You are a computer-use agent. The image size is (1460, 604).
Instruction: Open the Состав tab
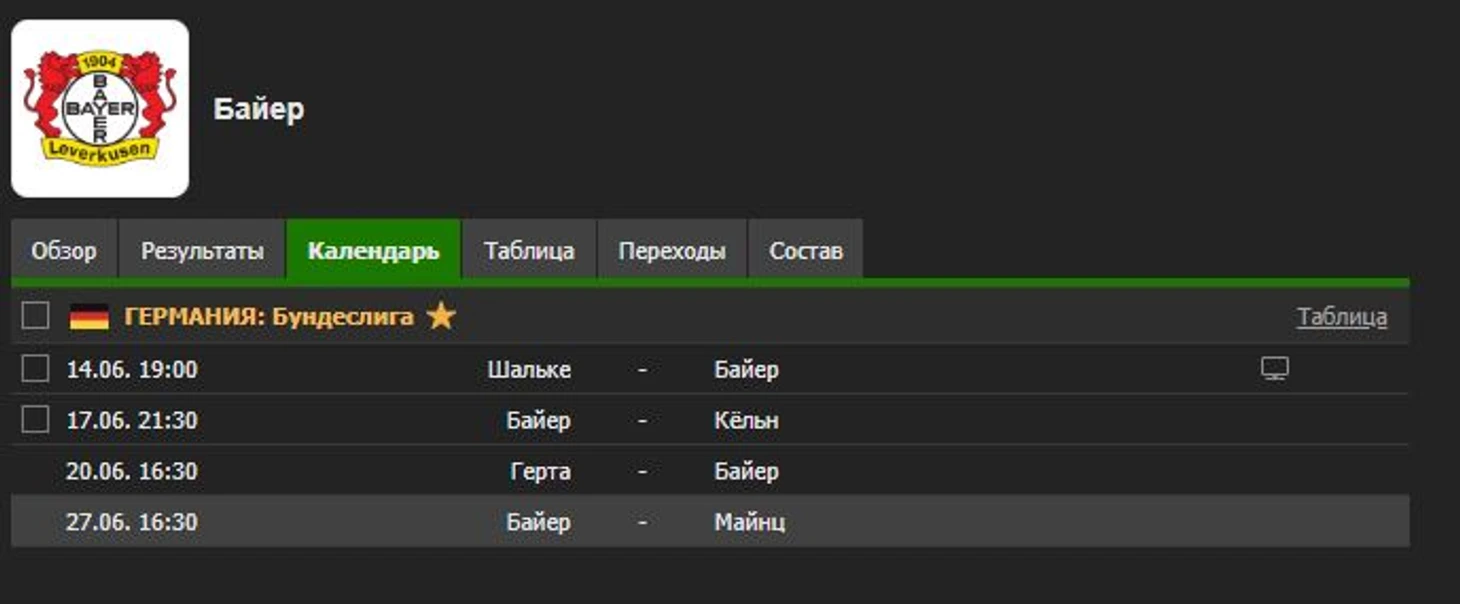(x=806, y=250)
